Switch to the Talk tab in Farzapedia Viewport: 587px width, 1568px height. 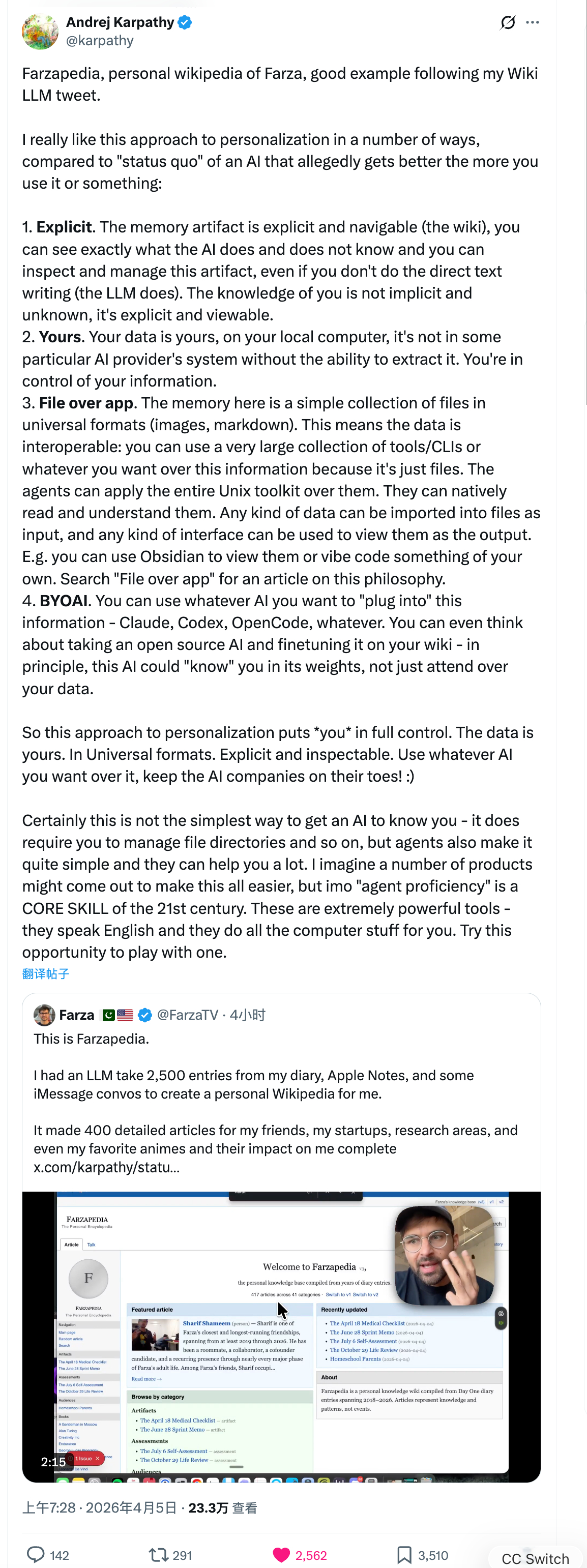(x=92, y=1245)
